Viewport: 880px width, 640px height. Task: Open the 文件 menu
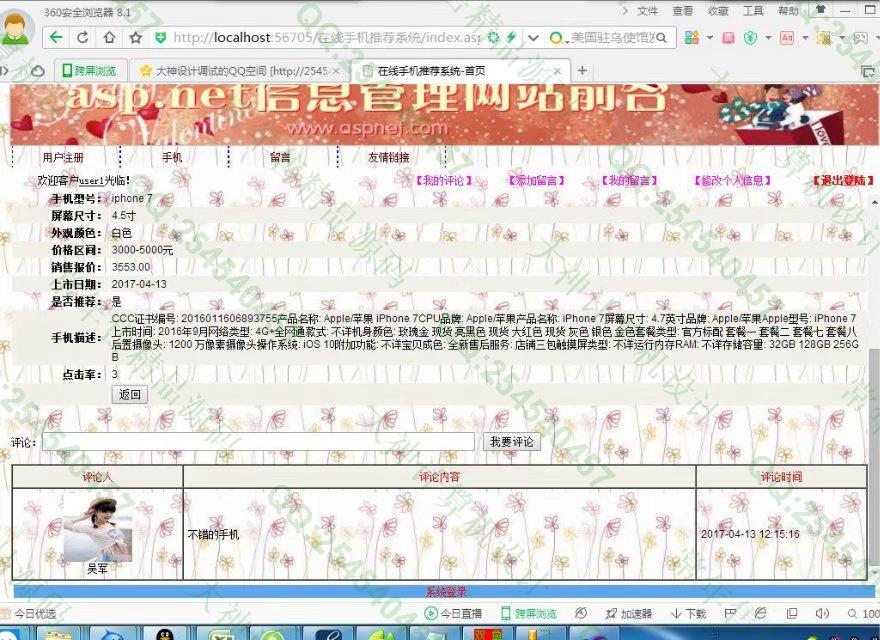(647, 11)
